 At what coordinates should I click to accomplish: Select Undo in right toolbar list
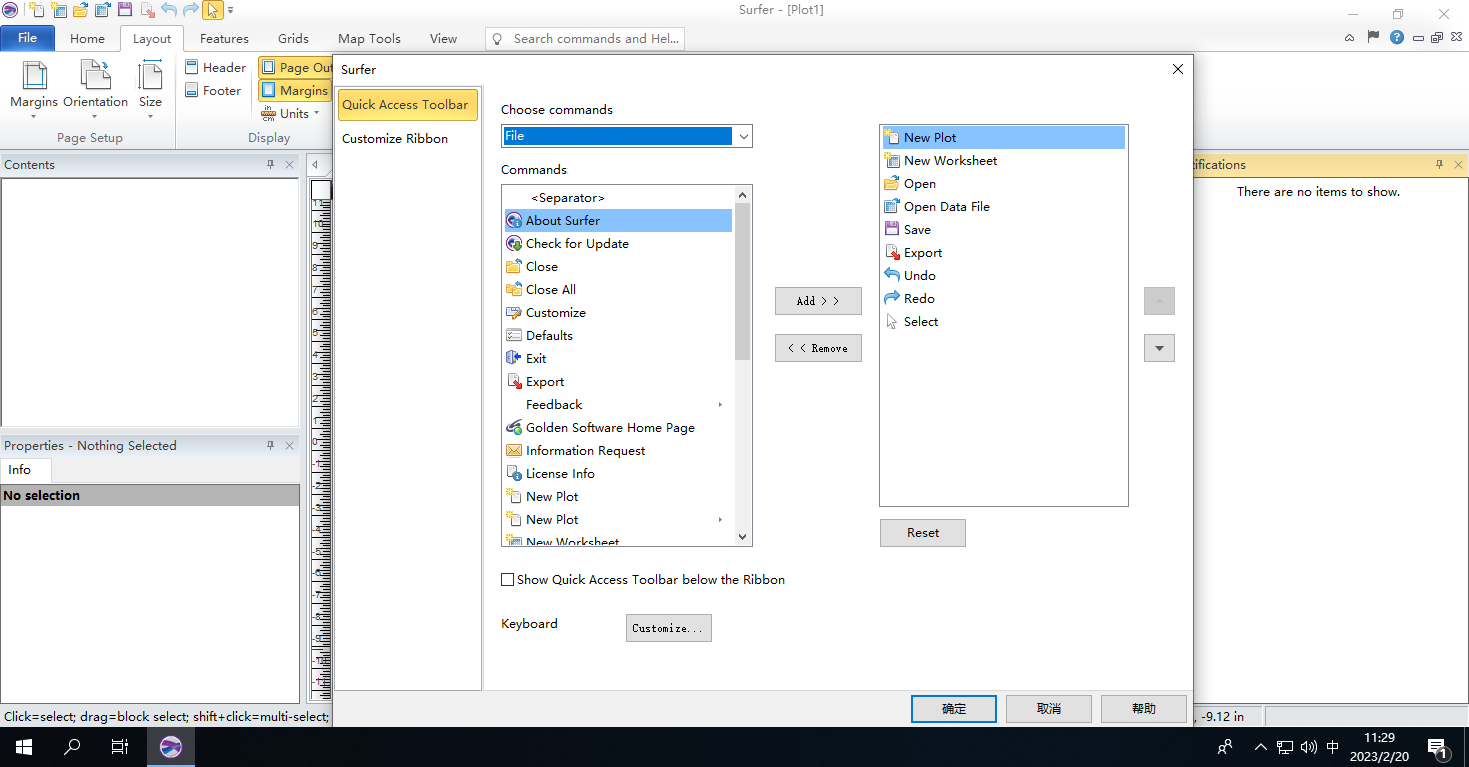point(1003,275)
